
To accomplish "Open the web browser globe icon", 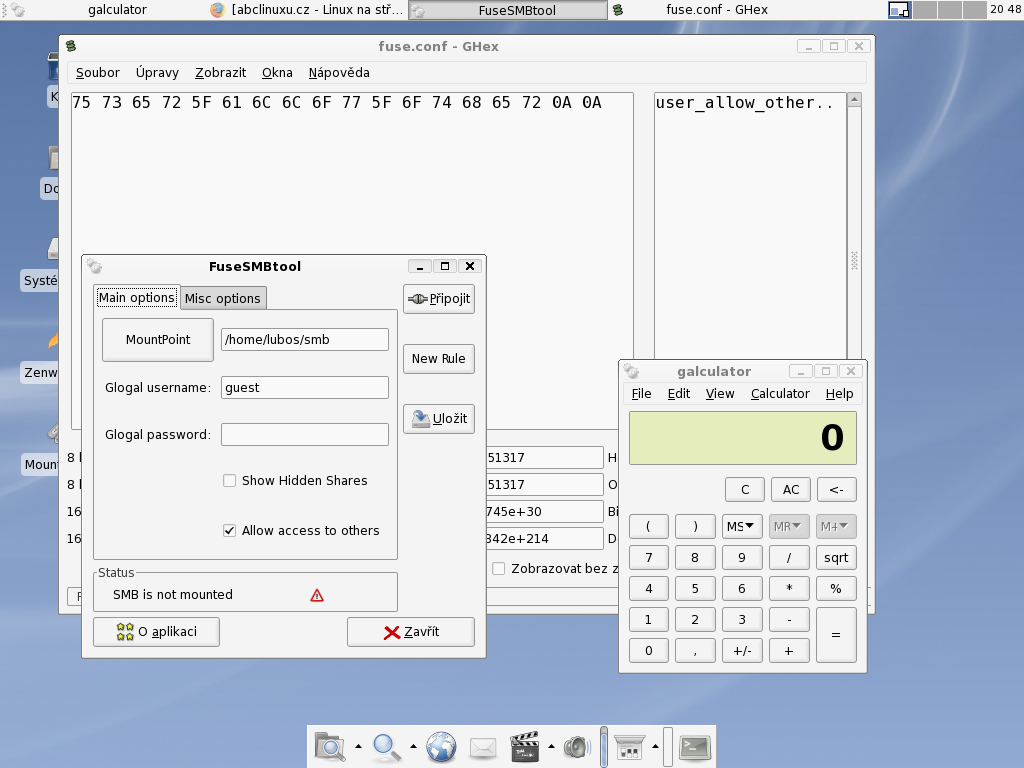I will (441, 747).
